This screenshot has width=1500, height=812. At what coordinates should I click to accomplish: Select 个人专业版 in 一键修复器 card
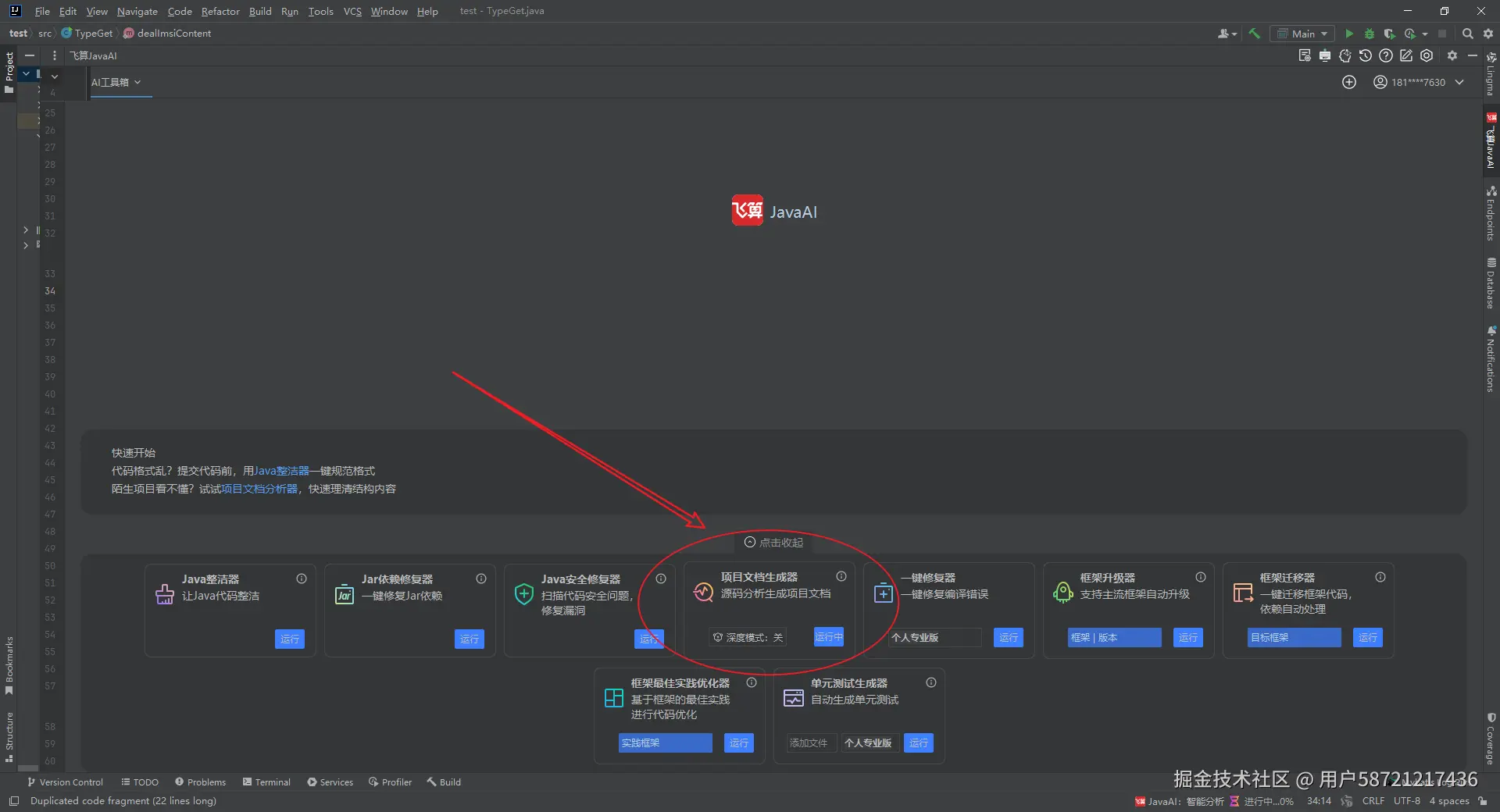pos(935,638)
